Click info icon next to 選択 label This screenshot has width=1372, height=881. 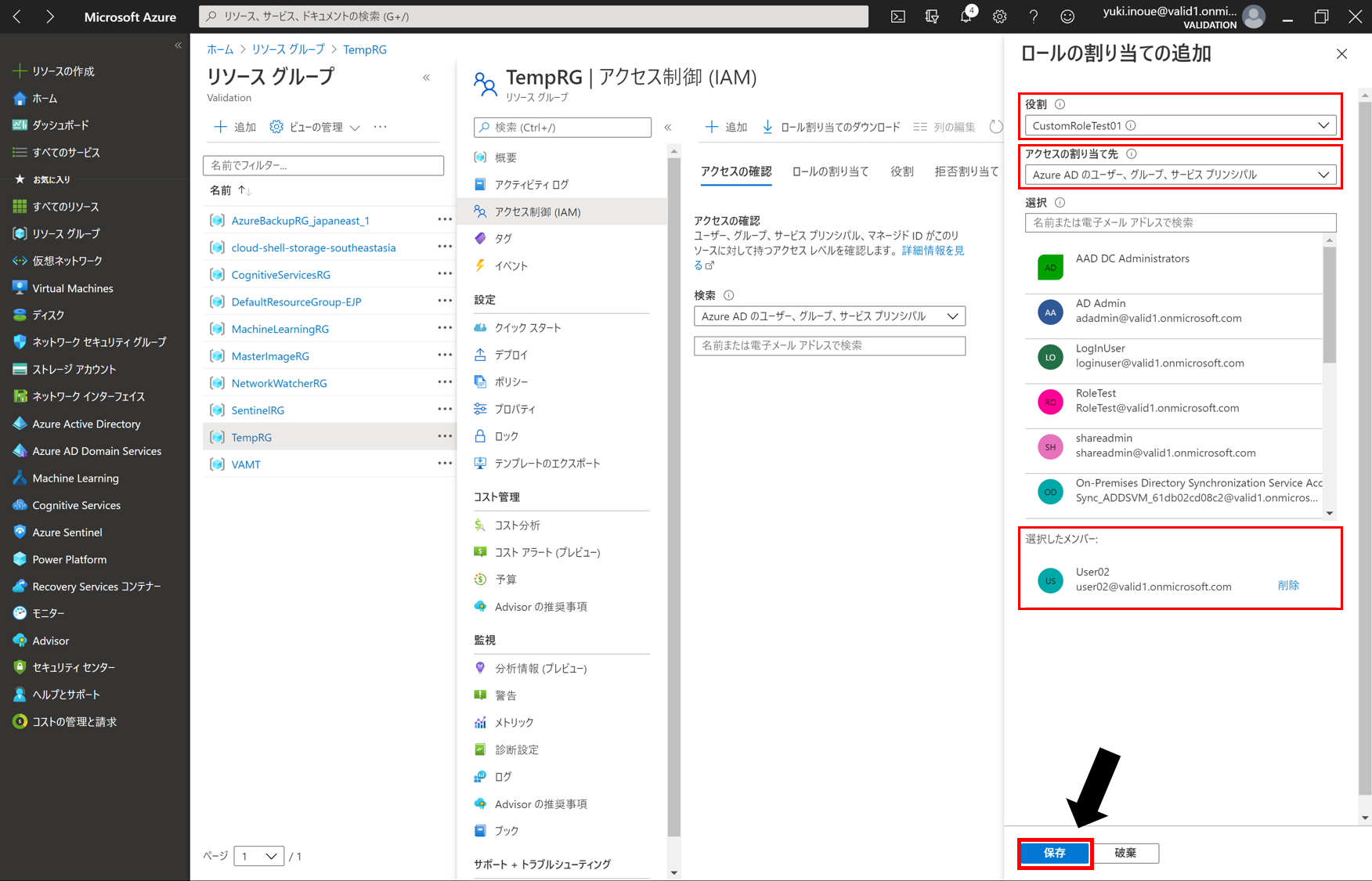(1060, 202)
